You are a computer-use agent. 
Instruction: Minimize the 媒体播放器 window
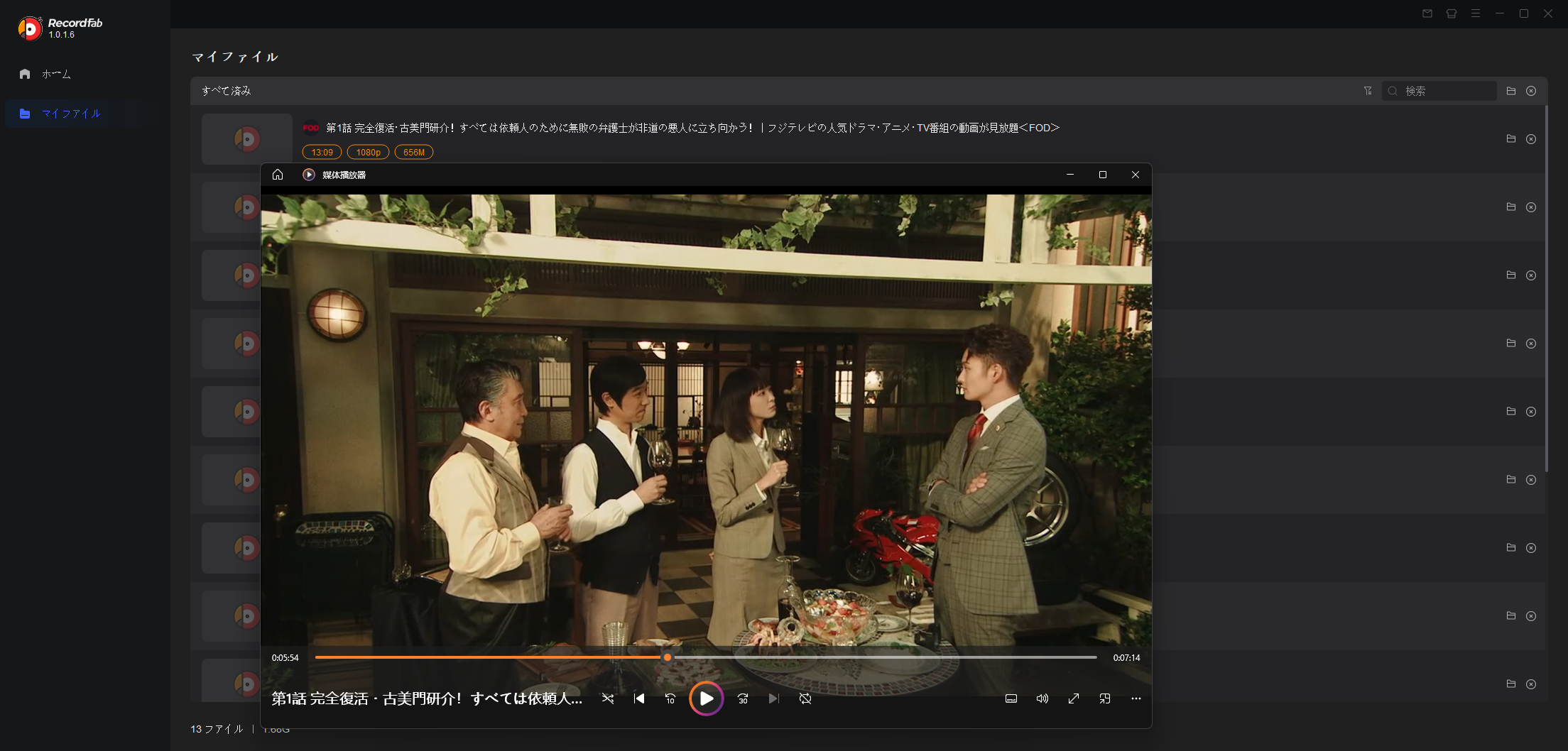(x=1070, y=175)
